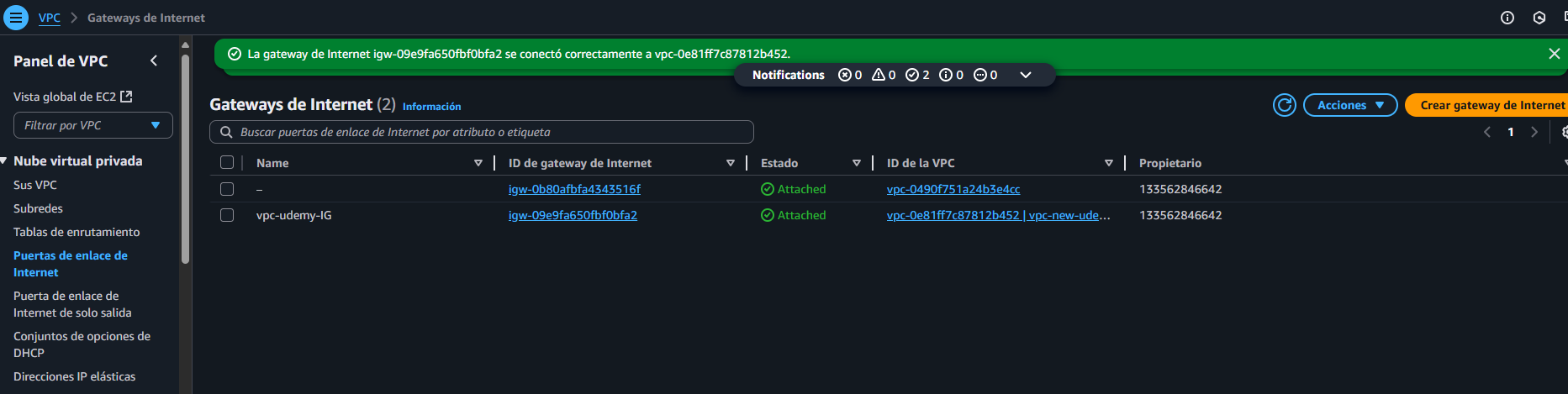Open the igw-09e9fa650fbf0bfa2 gateway link
Image resolution: width=1568 pixels, height=394 pixels.
tap(573, 215)
